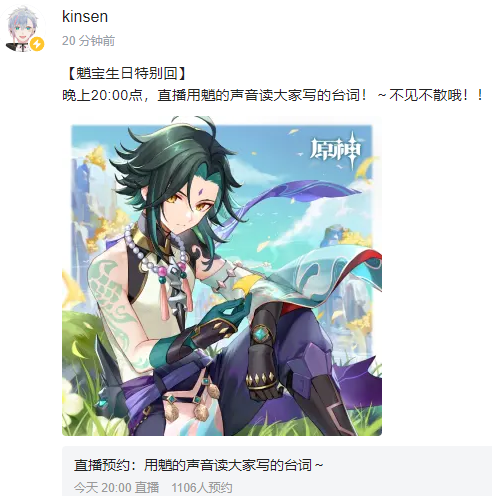Open the 直播预约 reservation card title
The image size is (492, 496).
tap(198, 465)
